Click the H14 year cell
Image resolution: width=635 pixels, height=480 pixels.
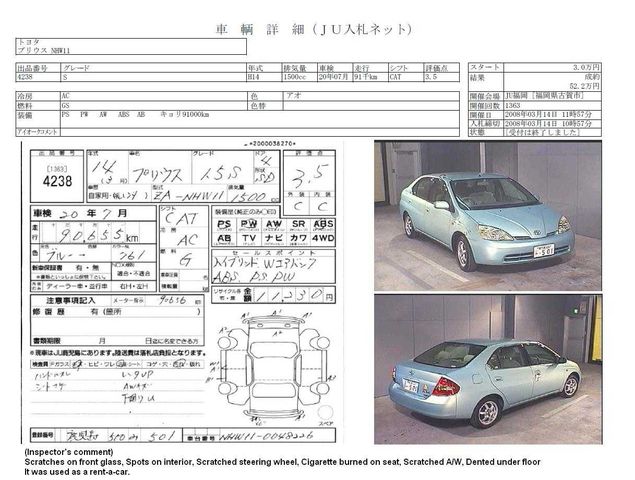click(264, 77)
